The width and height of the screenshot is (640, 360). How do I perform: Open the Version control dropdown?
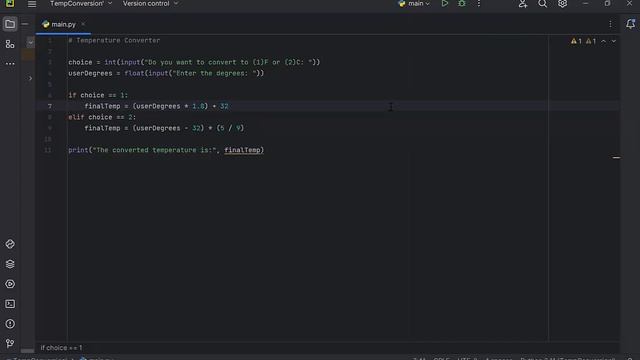(150, 4)
